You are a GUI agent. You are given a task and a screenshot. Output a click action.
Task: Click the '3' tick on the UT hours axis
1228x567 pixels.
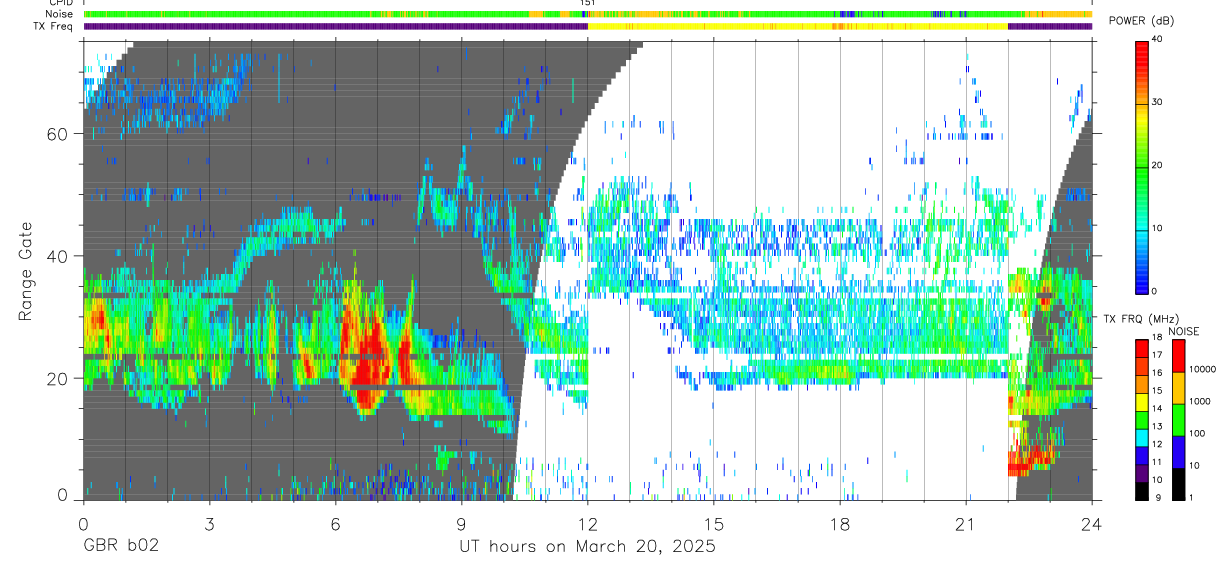pyautogui.click(x=209, y=524)
